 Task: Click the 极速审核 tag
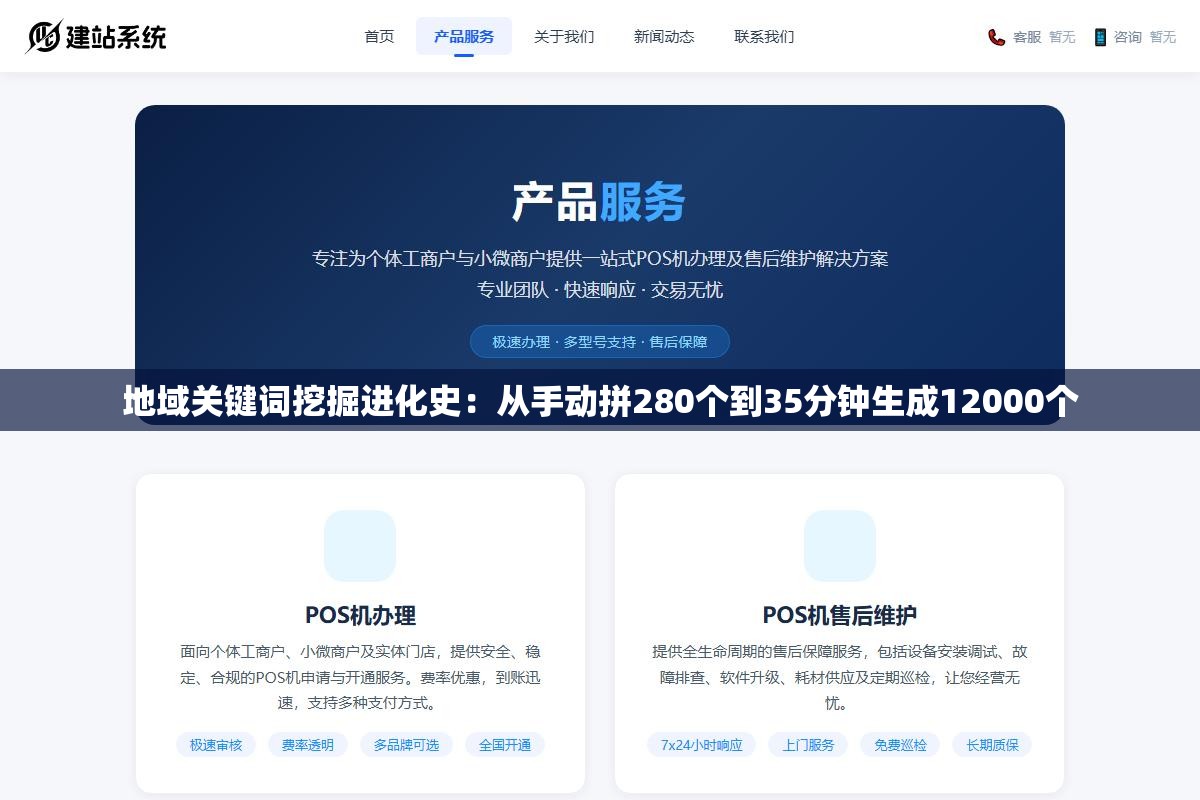point(216,745)
